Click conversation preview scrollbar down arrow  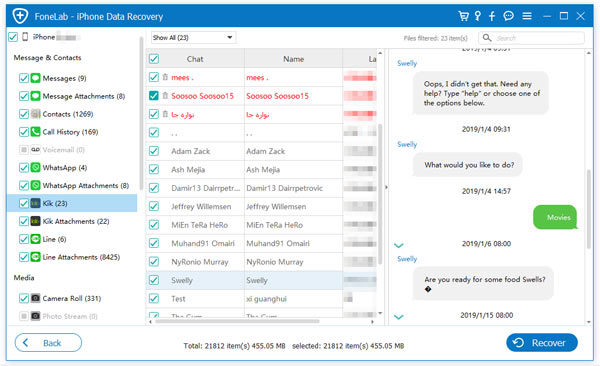pos(589,322)
